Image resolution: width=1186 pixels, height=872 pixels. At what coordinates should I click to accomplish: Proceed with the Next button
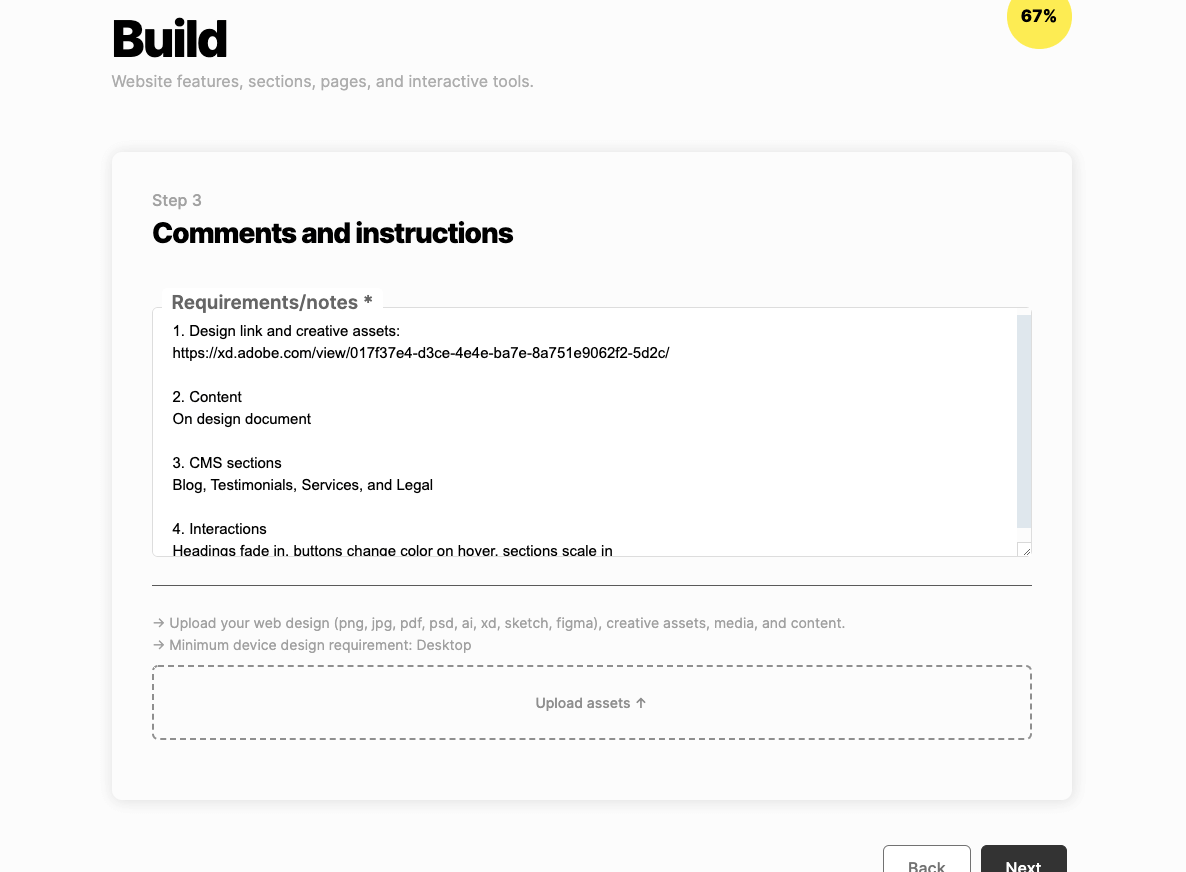point(1023,862)
